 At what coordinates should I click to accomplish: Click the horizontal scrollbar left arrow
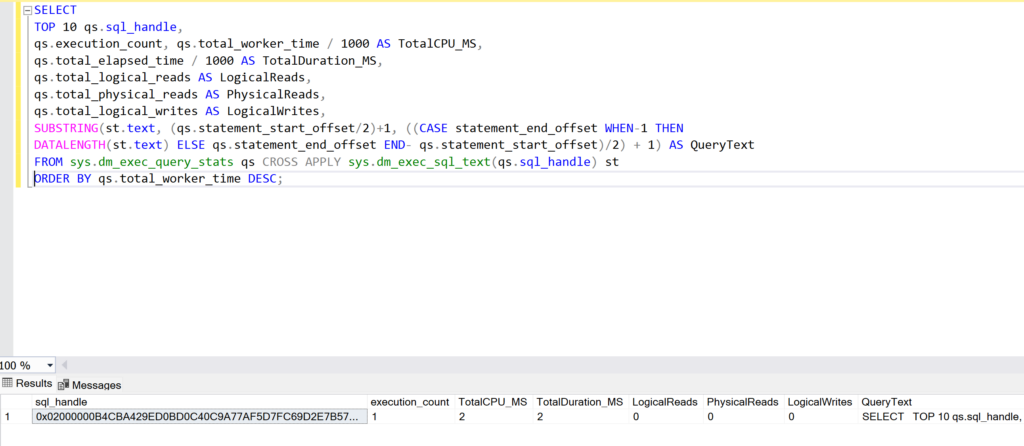pyautogui.click(x=66, y=366)
